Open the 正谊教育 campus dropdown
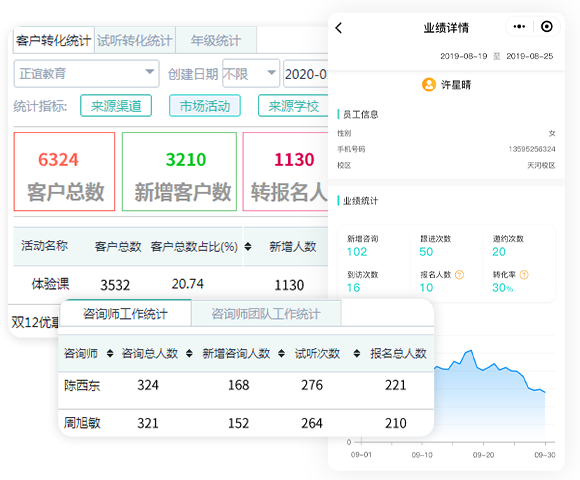 [x=87, y=74]
